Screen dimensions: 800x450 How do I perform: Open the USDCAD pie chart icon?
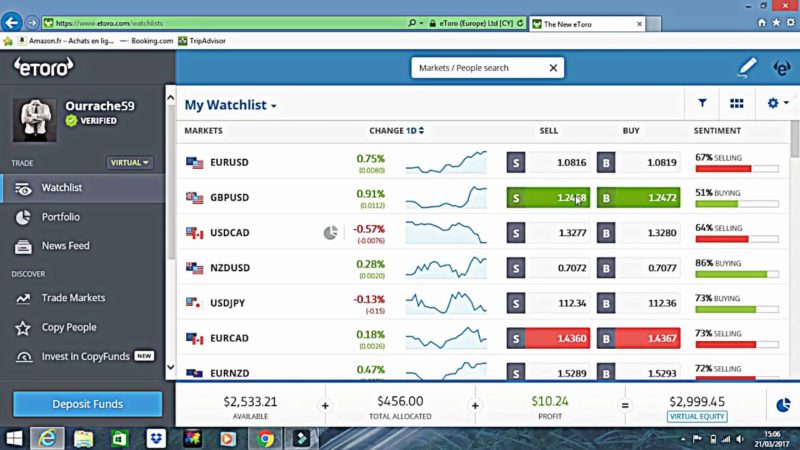click(x=331, y=233)
